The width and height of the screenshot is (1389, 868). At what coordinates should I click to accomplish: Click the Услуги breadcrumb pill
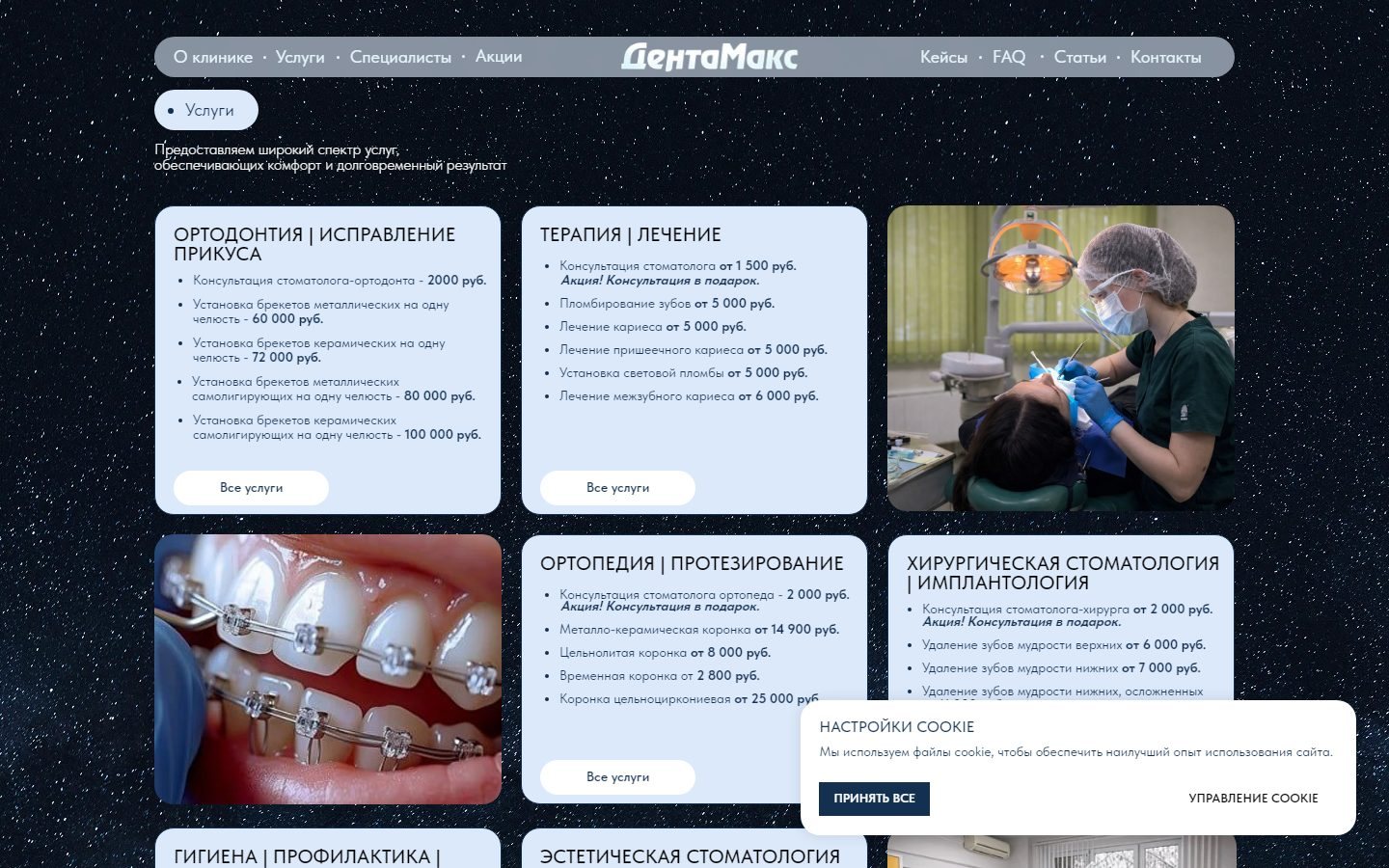206,110
